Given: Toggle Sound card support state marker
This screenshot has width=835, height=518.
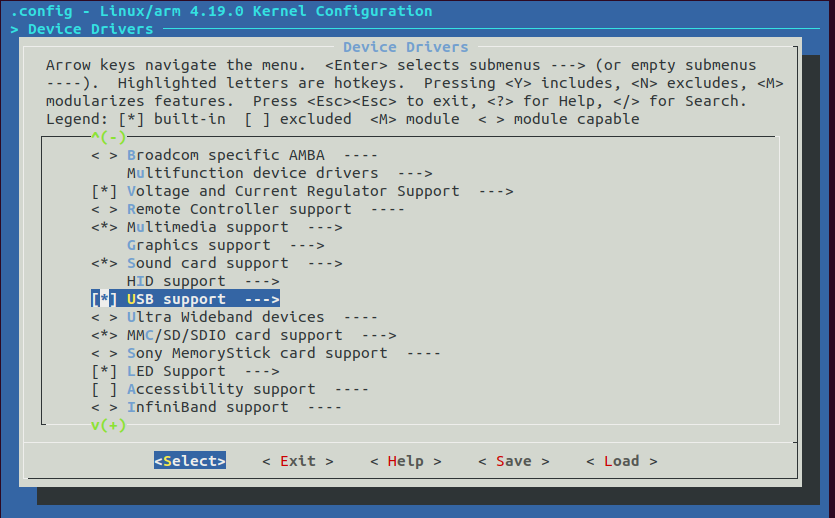Looking at the screenshot, I should click(x=104, y=264).
